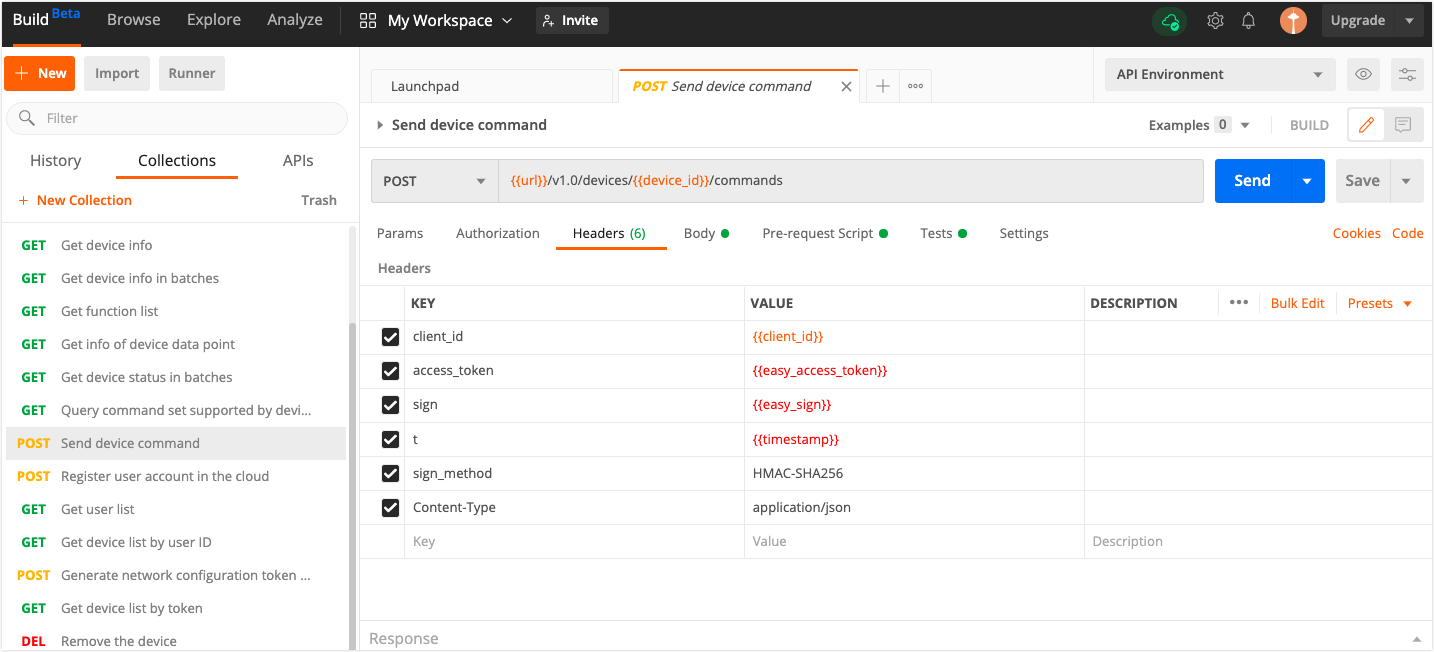
Task: Select the Get device info request
Action: point(176,245)
